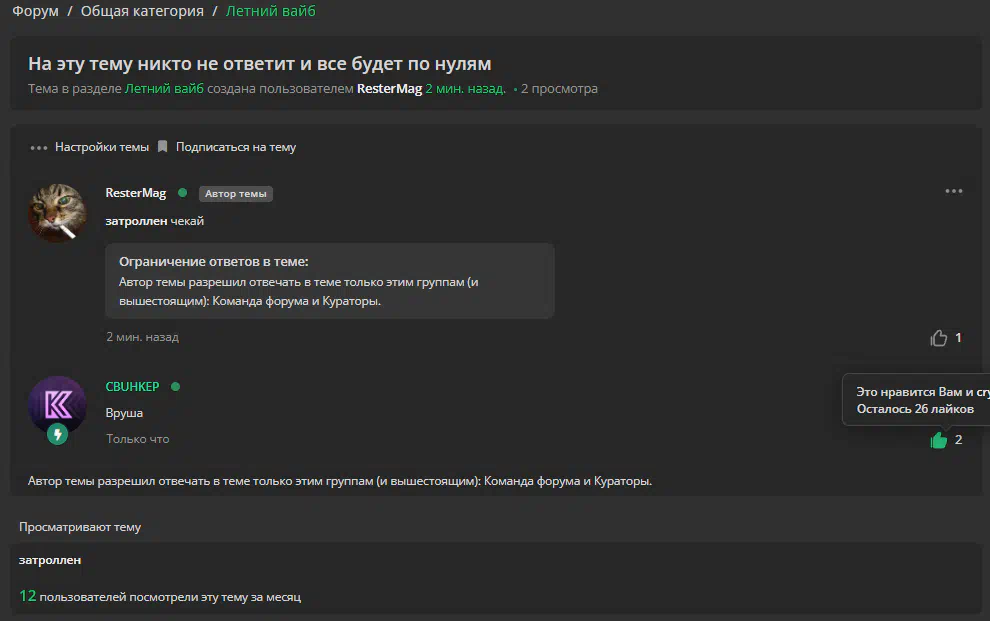Click the 'Только что' timestamp
Image resolution: width=990 pixels, height=621 pixels.
(138, 439)
